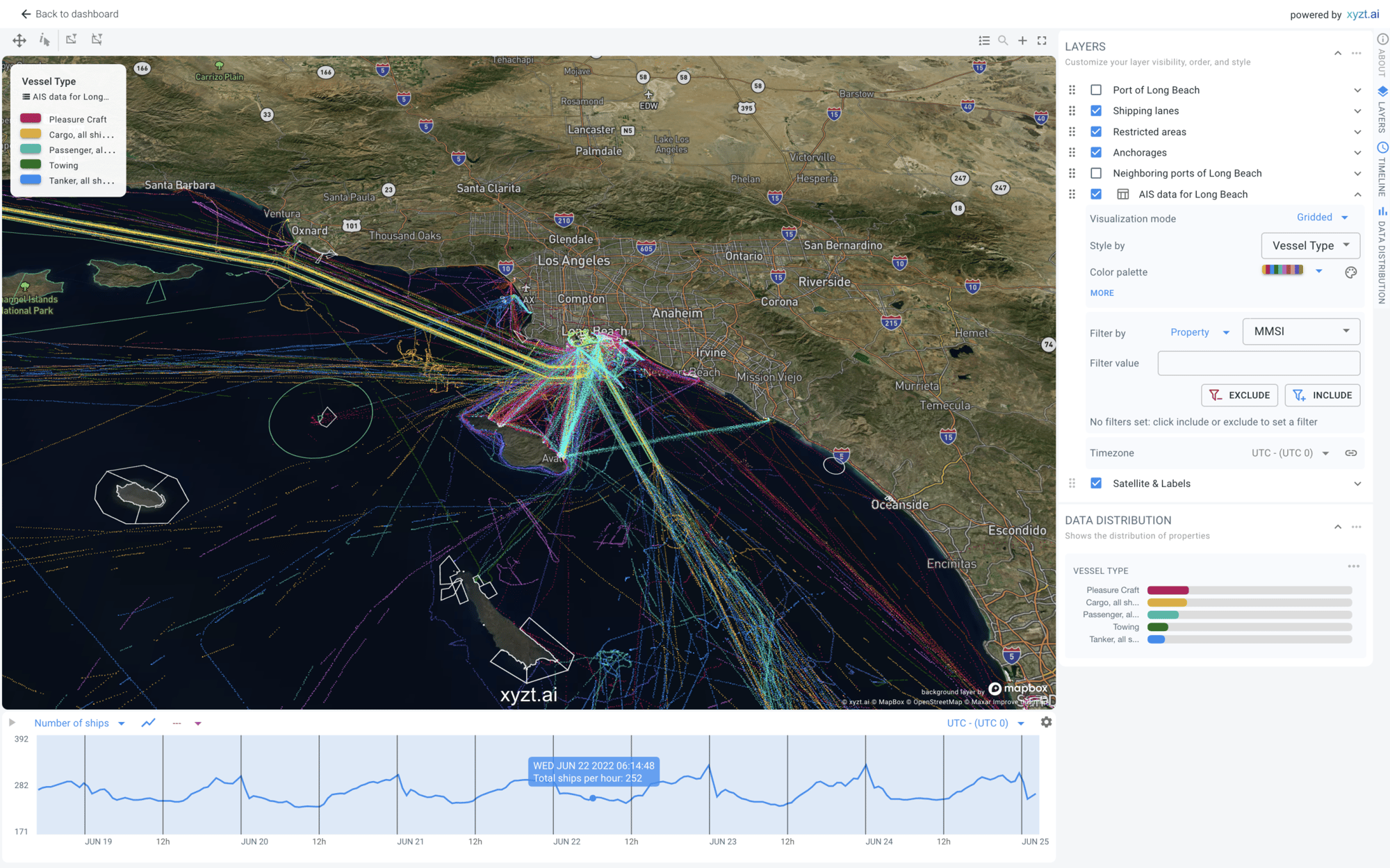Enter fullscreen map view

click(x=1042, y=40)
